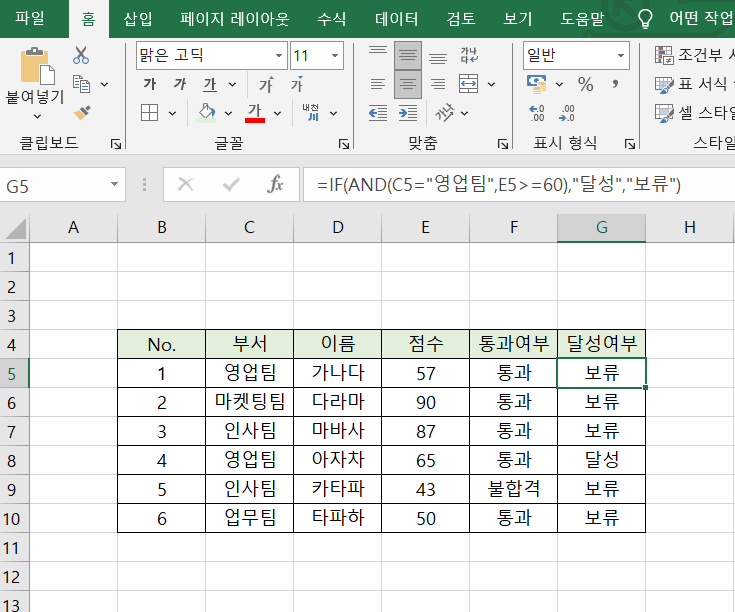
Task: Switch to the 페이지 레이아웃 tab
Action: tap(234, 19)
